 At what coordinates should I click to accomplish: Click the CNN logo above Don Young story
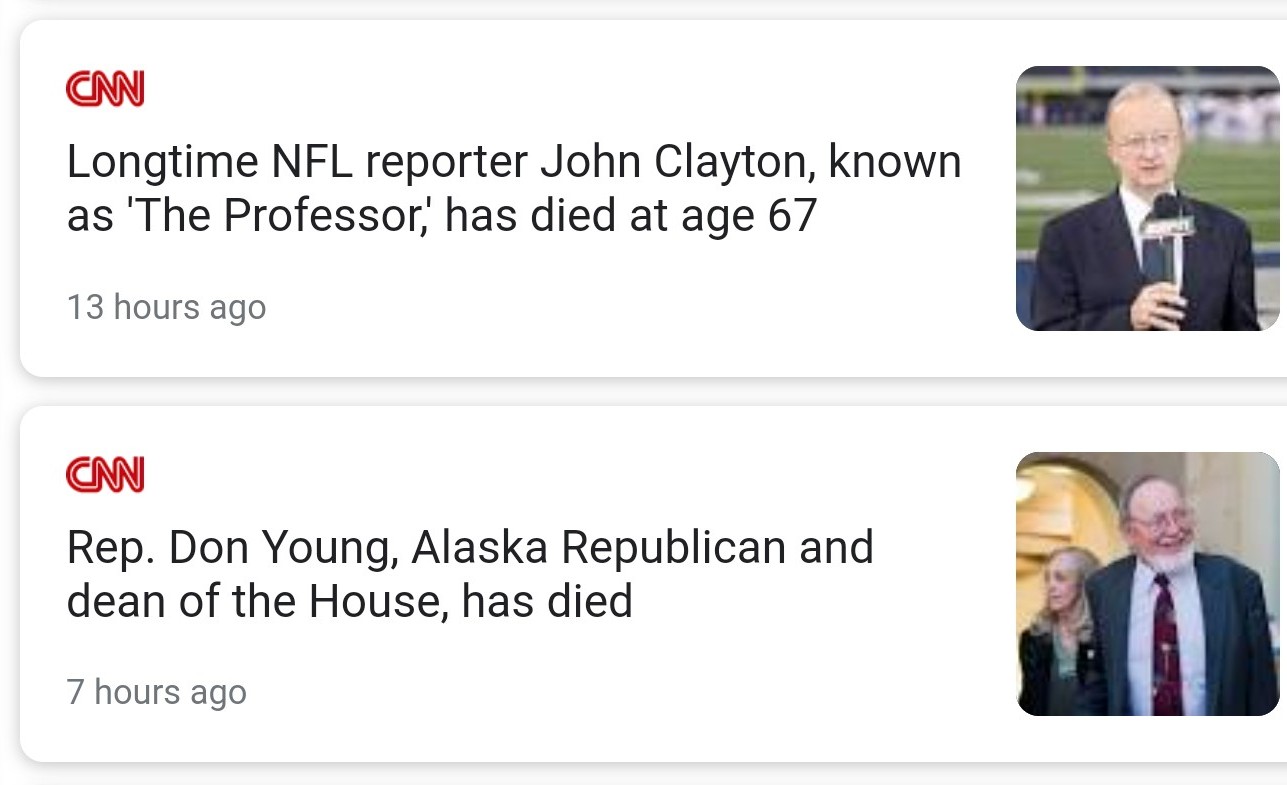pyautogui.click(x=105, y=474)
